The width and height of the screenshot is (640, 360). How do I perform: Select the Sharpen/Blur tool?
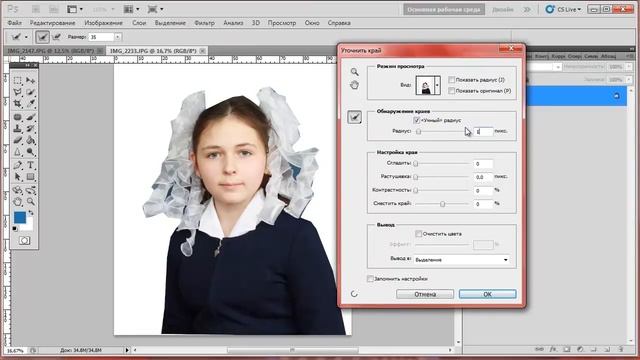(18, 152)
